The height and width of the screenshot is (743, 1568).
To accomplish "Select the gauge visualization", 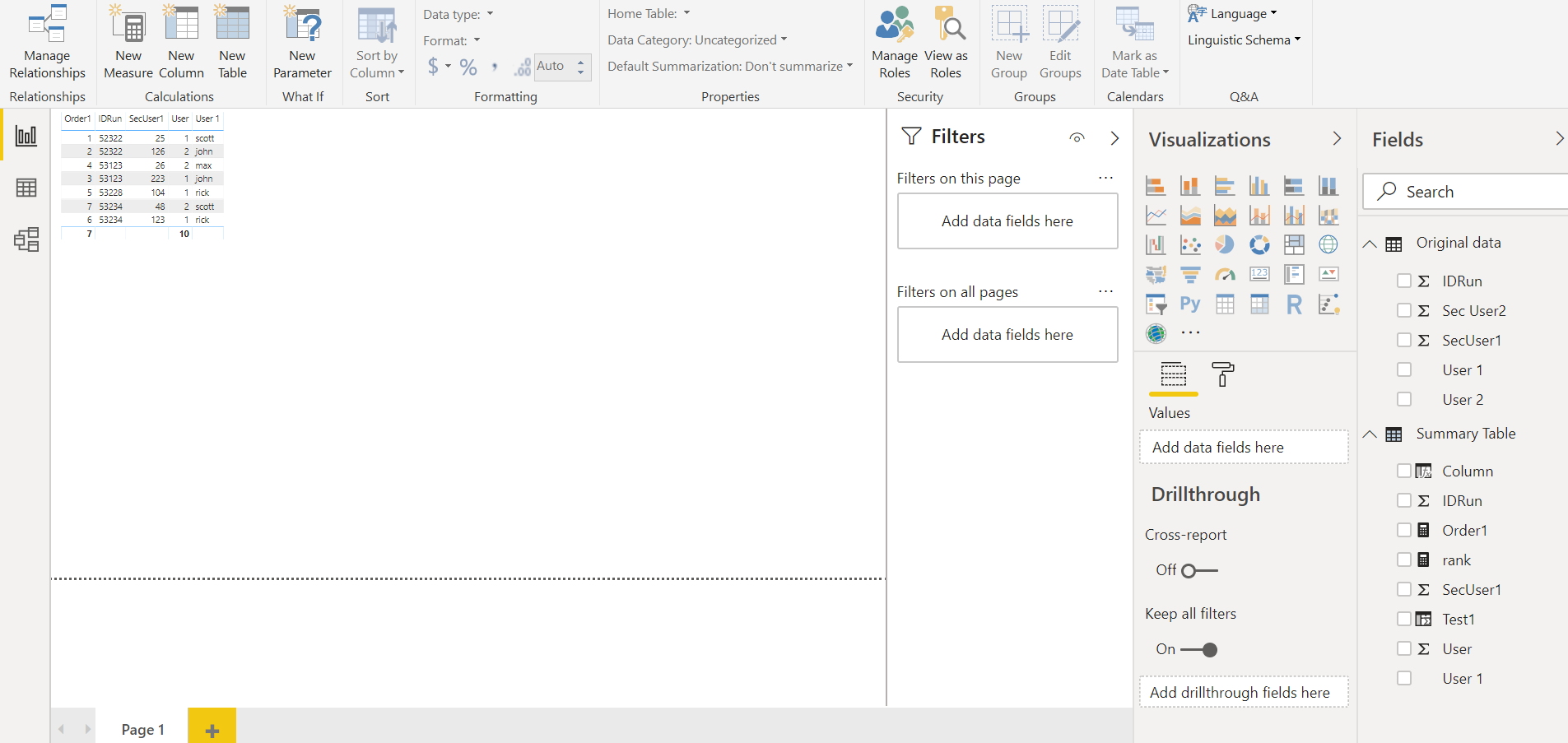I will point(1225,274).
